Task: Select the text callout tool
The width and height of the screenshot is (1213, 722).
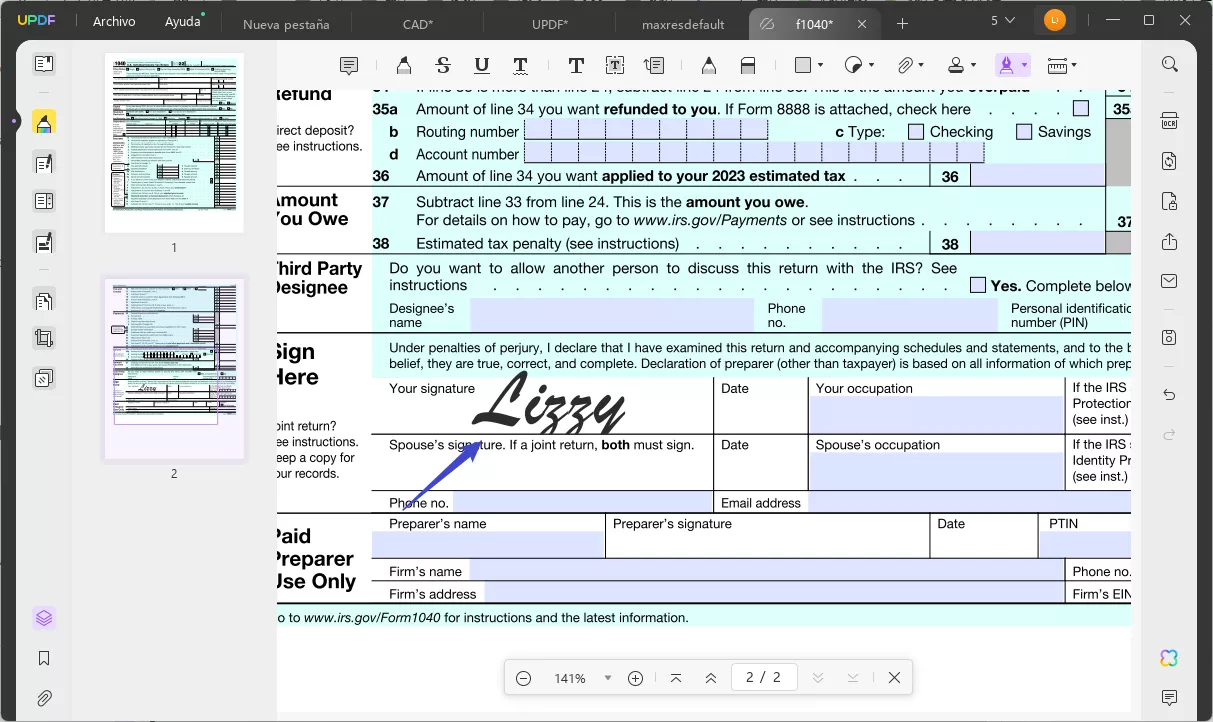Action: [654, 66]
